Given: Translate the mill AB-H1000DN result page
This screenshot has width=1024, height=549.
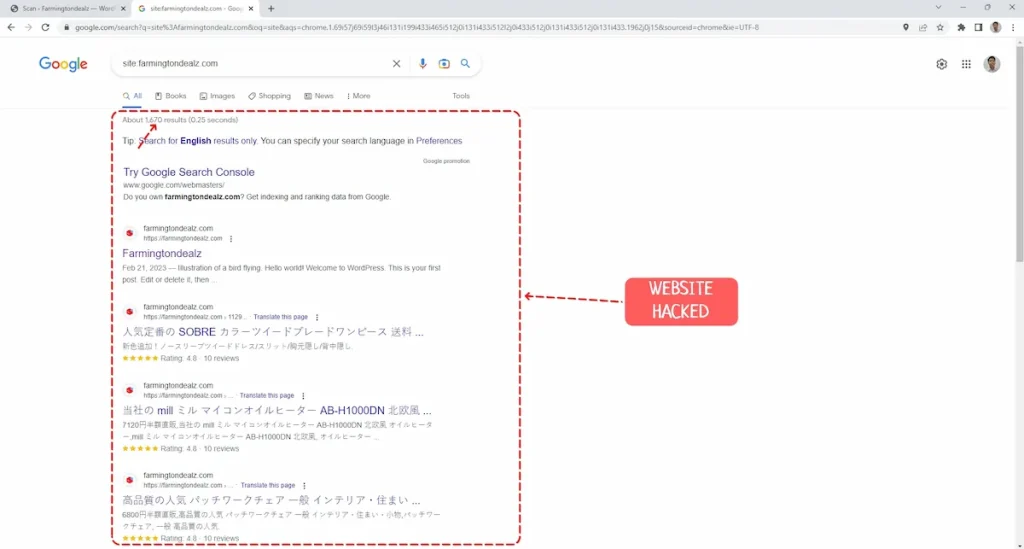Looking at the screenshot, I should pyautogui.click(x=266, y=396).
